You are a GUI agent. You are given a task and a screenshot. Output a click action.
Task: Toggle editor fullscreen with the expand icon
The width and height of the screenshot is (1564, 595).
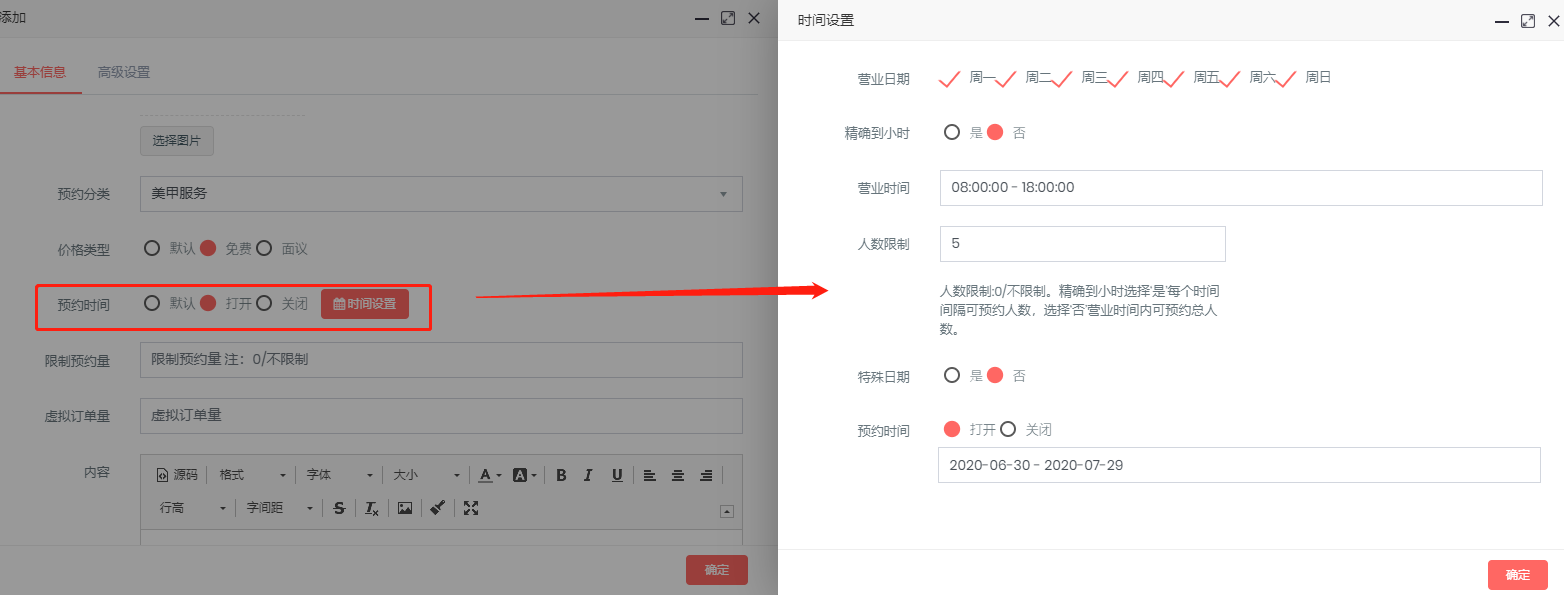coord(471,508)
